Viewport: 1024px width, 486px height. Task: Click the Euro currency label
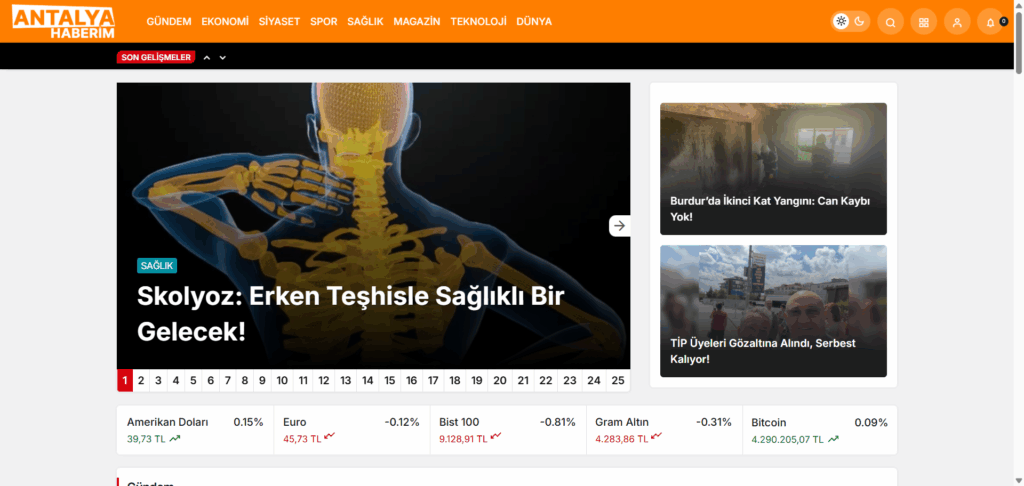click(x=295, y=422)
